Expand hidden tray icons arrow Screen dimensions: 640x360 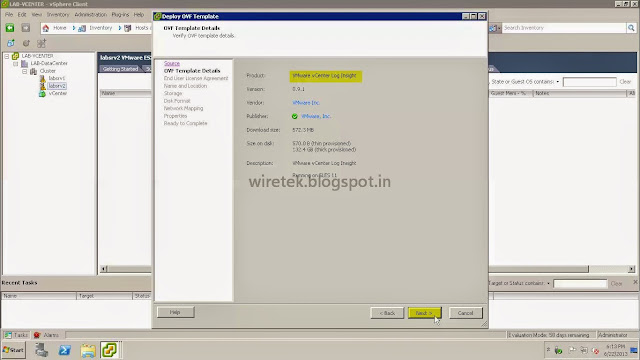tap(548, 350)
